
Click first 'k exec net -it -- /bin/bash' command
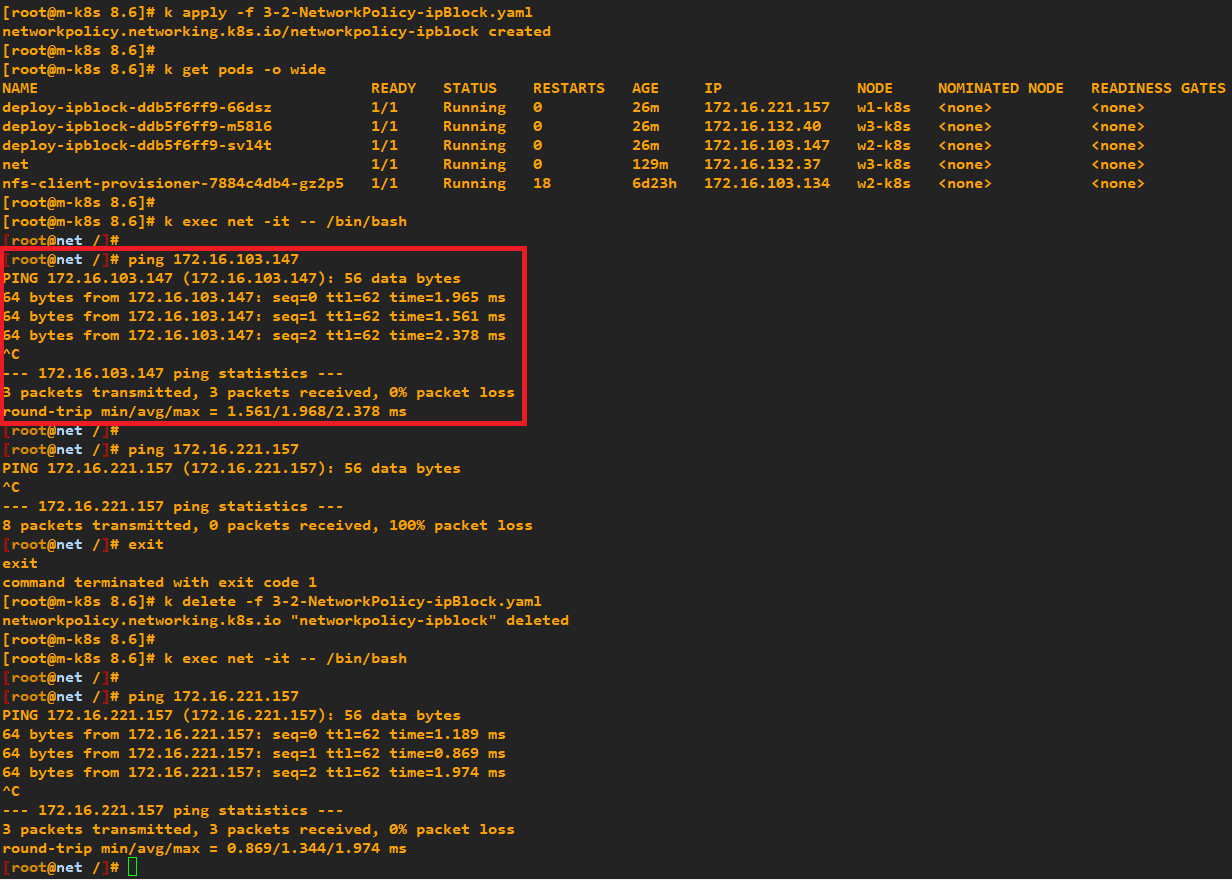(285, 221)
